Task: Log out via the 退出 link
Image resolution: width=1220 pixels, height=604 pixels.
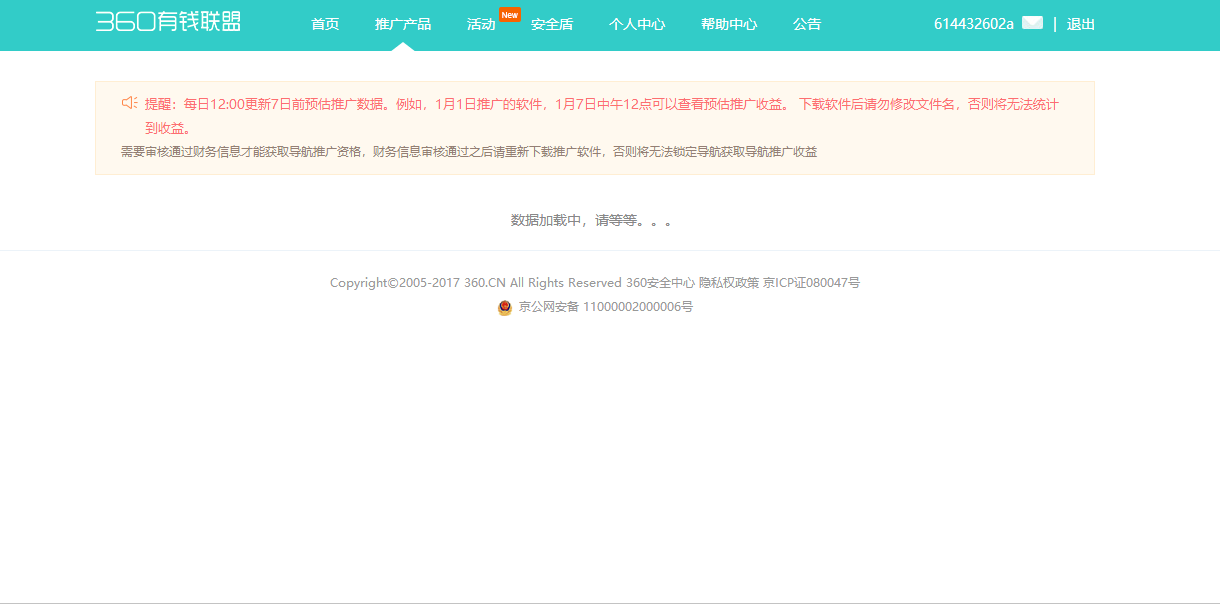Action: point(1081,24)
